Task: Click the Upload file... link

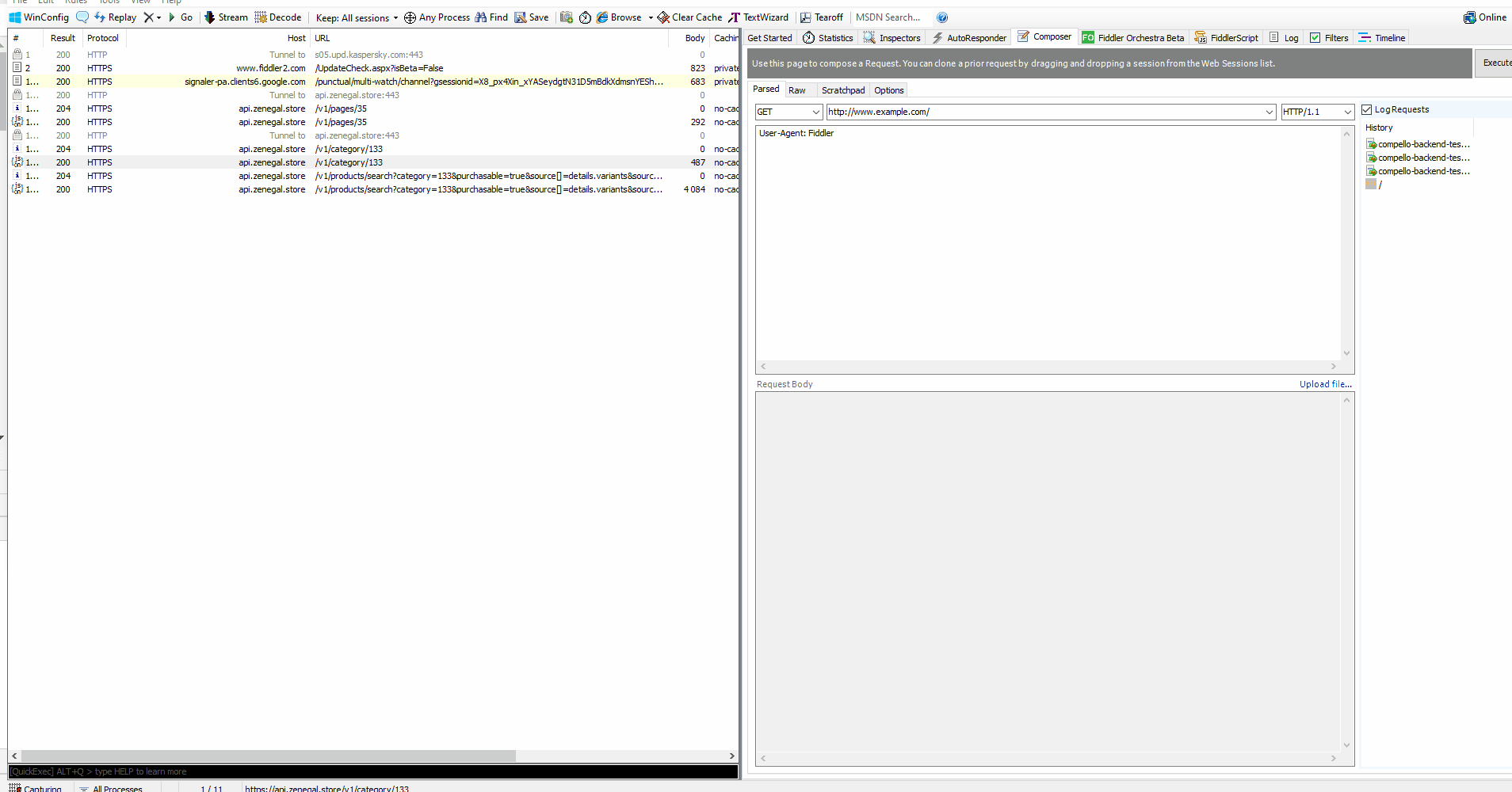Action: 1325,384
